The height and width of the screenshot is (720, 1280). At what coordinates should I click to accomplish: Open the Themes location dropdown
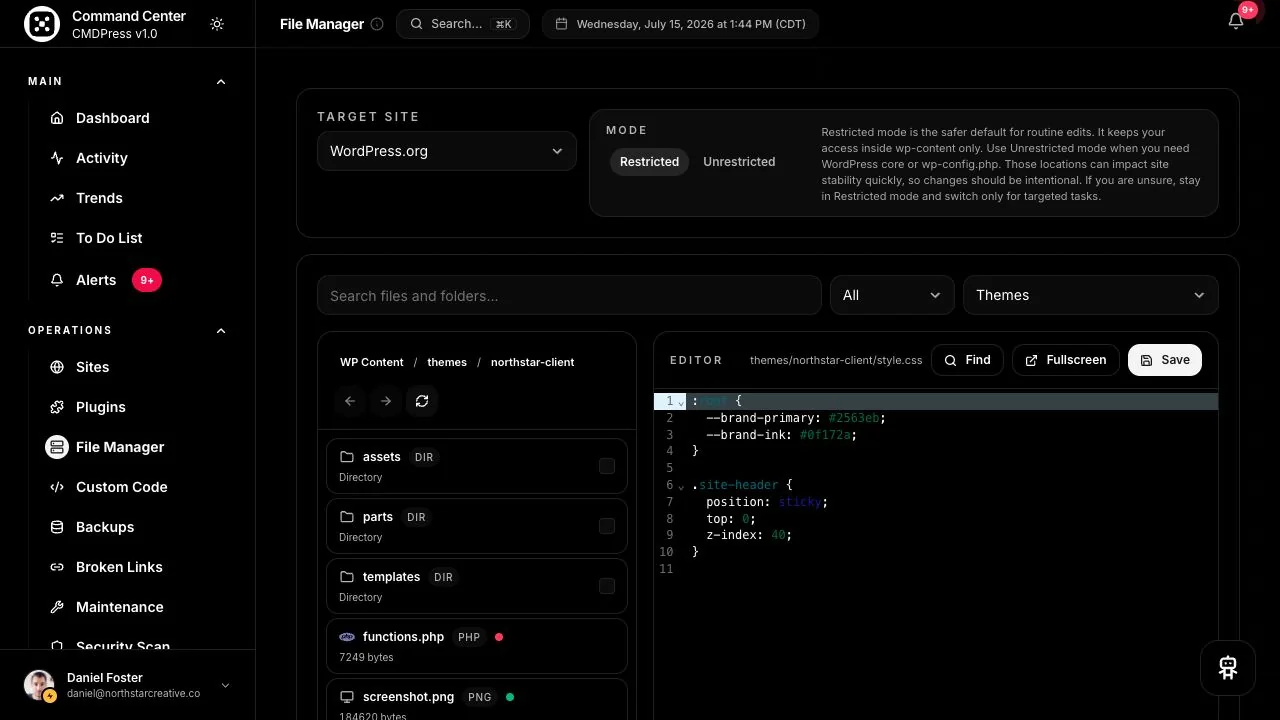click(x=1091, y=295)
